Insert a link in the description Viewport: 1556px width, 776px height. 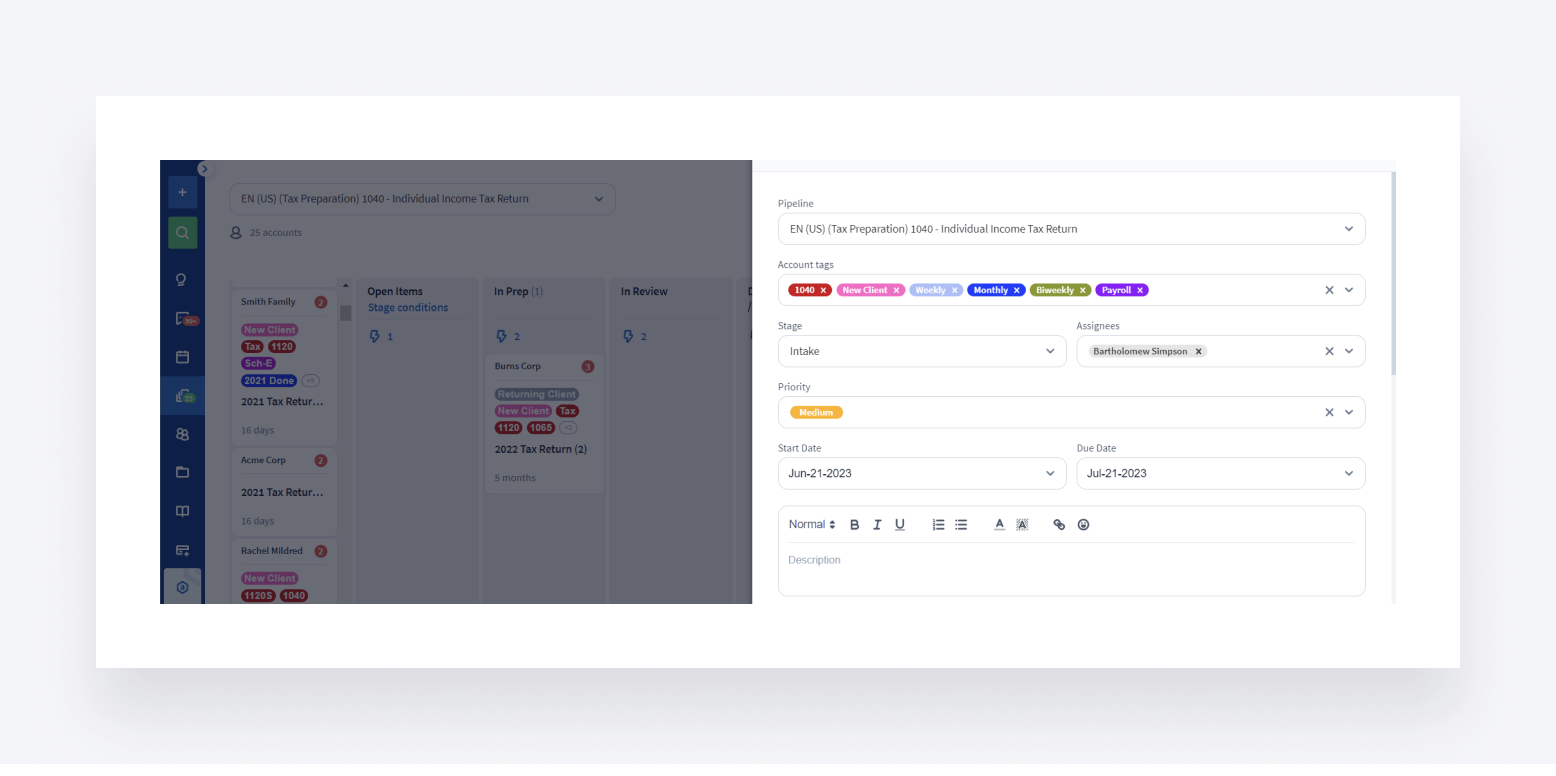pos(1059,525)
